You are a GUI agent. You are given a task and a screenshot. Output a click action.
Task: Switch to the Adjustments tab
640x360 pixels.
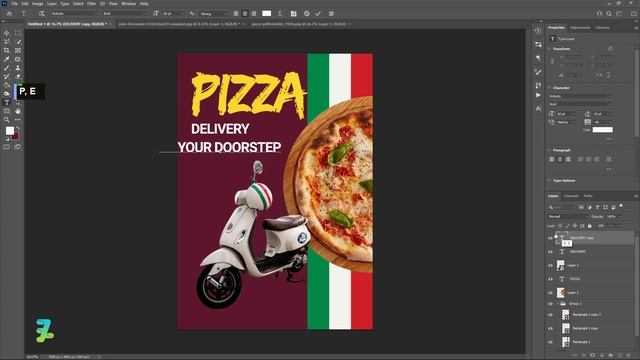pos(580,28)
